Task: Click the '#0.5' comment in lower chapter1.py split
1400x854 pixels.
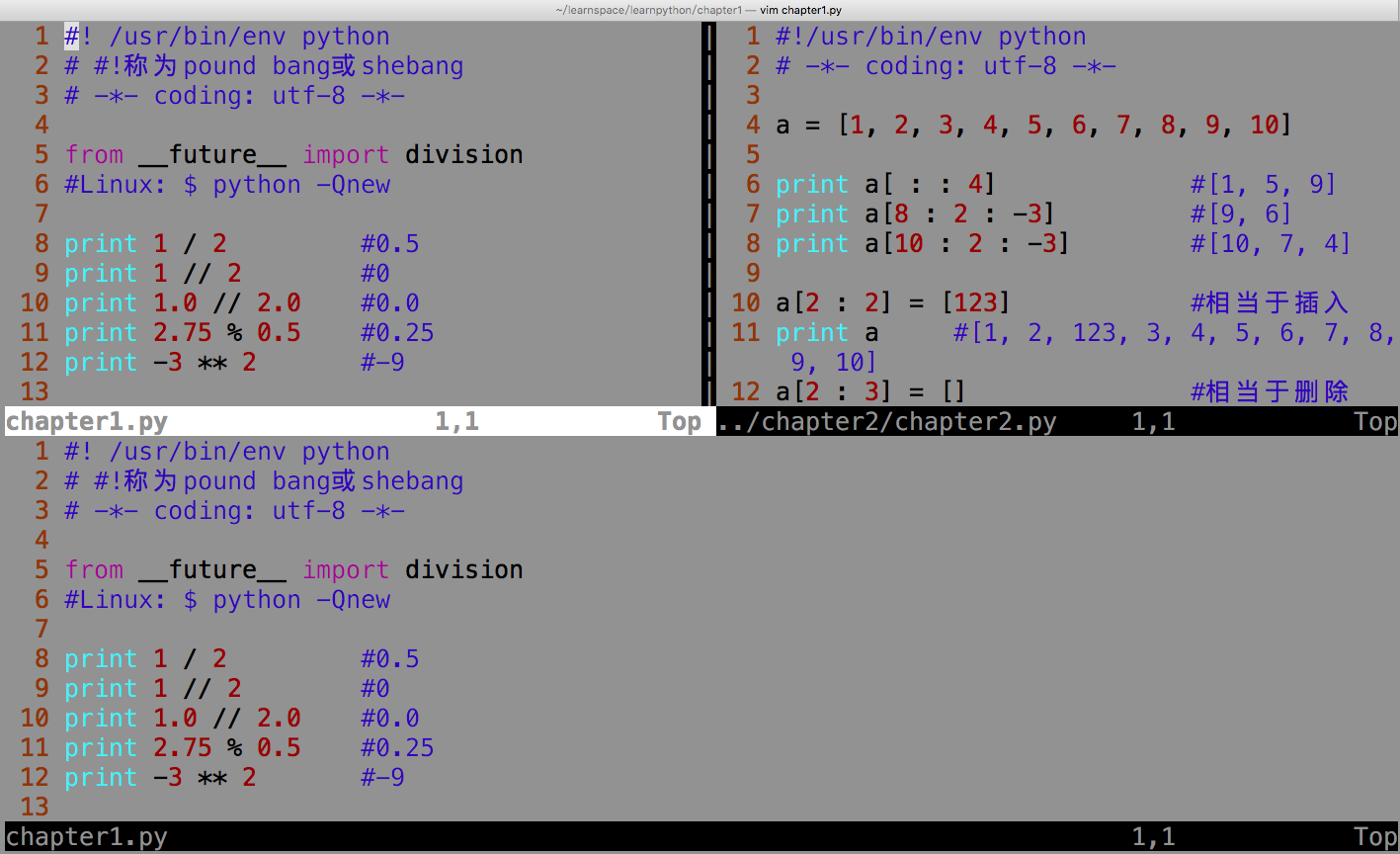Action: [x=390, y=659]
